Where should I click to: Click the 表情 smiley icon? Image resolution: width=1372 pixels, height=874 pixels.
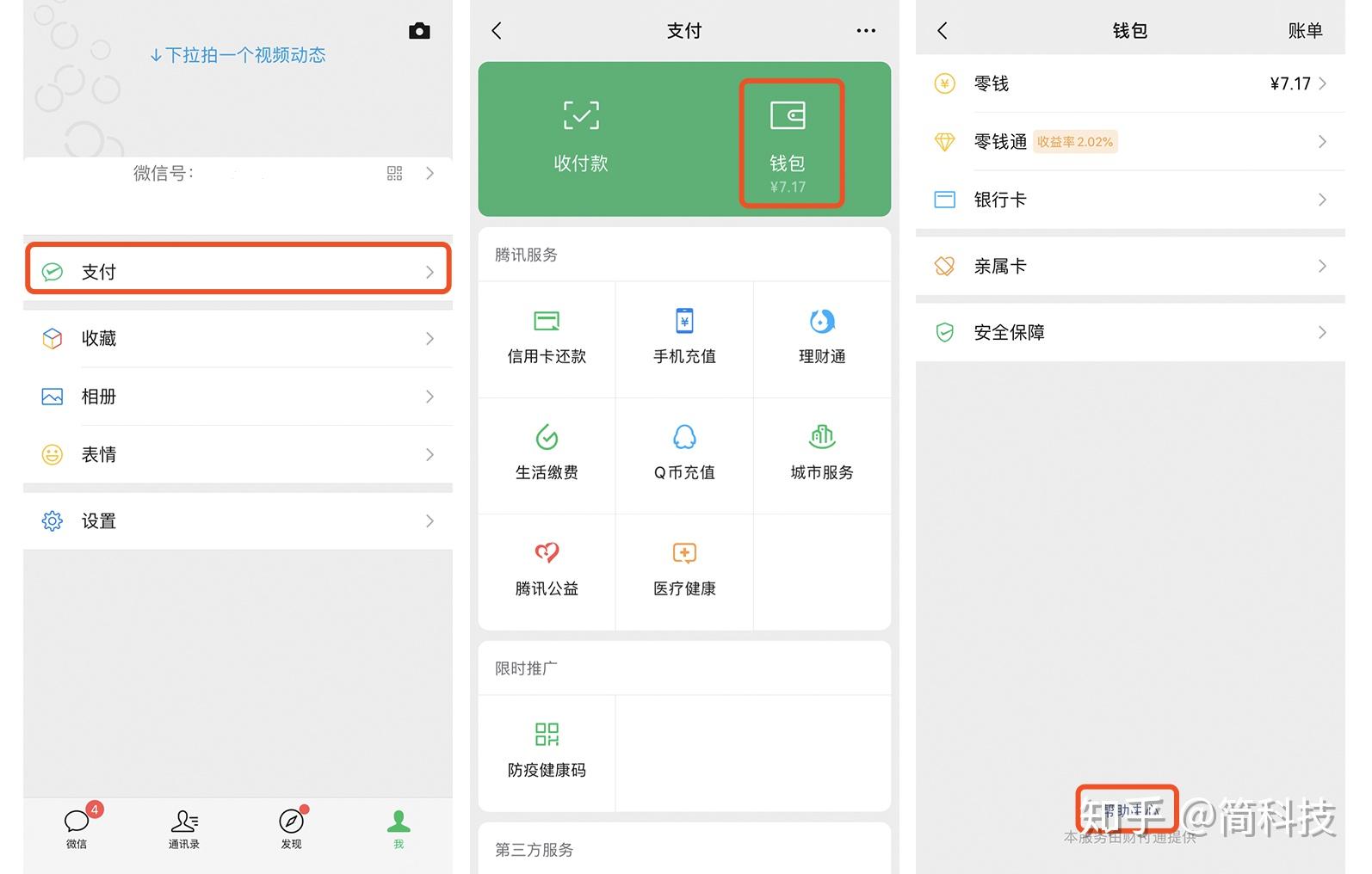(53, 454)
